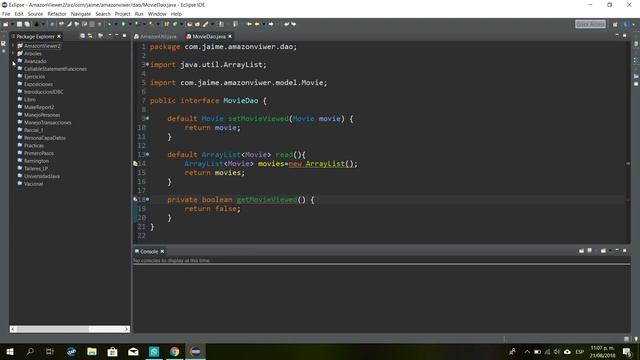Minimize the Console panel
640x360 pixels.
click(x=617, y=251)
